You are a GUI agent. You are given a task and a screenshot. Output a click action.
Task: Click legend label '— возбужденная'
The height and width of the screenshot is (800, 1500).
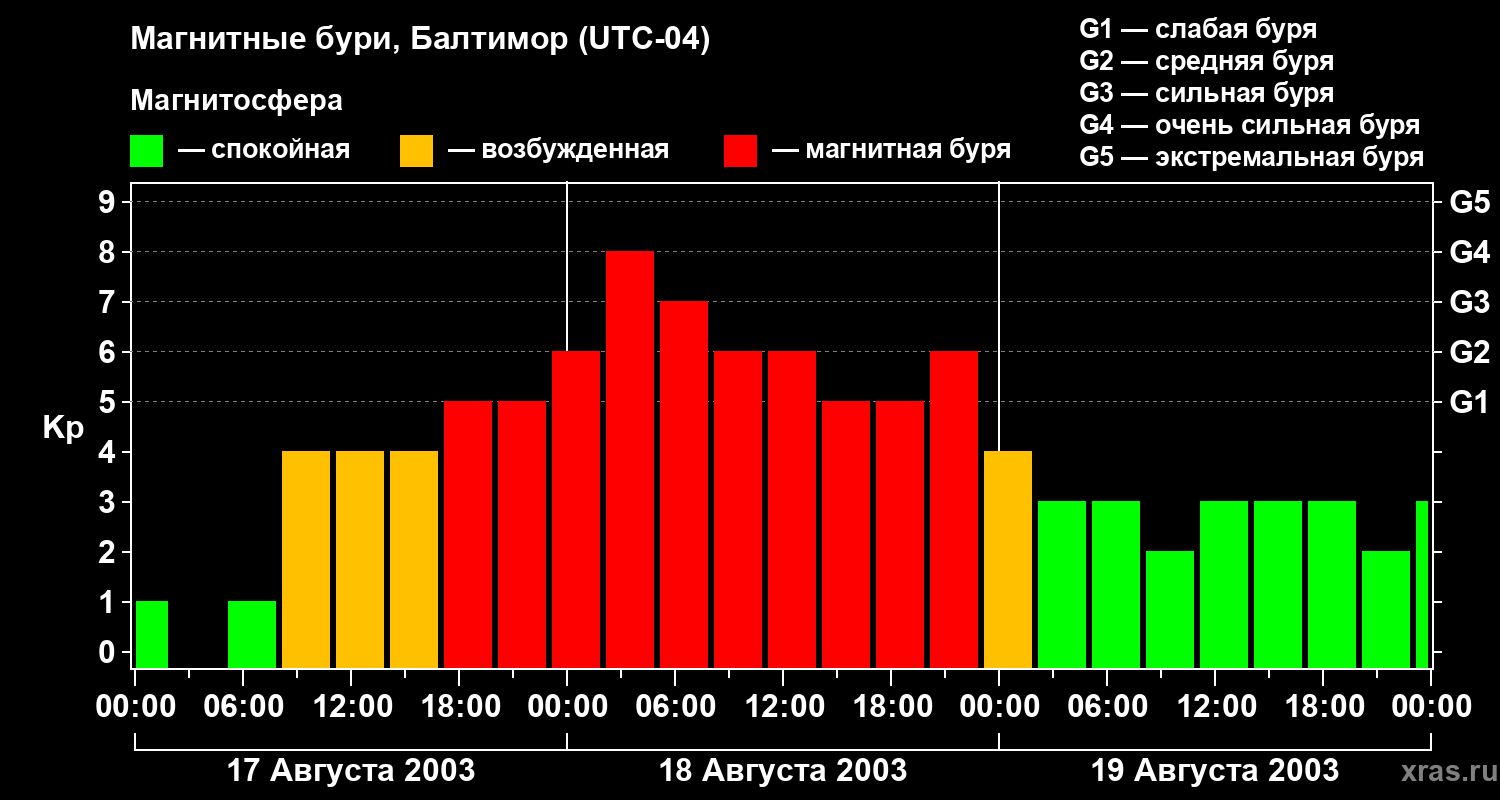click(x=558, y=150)
